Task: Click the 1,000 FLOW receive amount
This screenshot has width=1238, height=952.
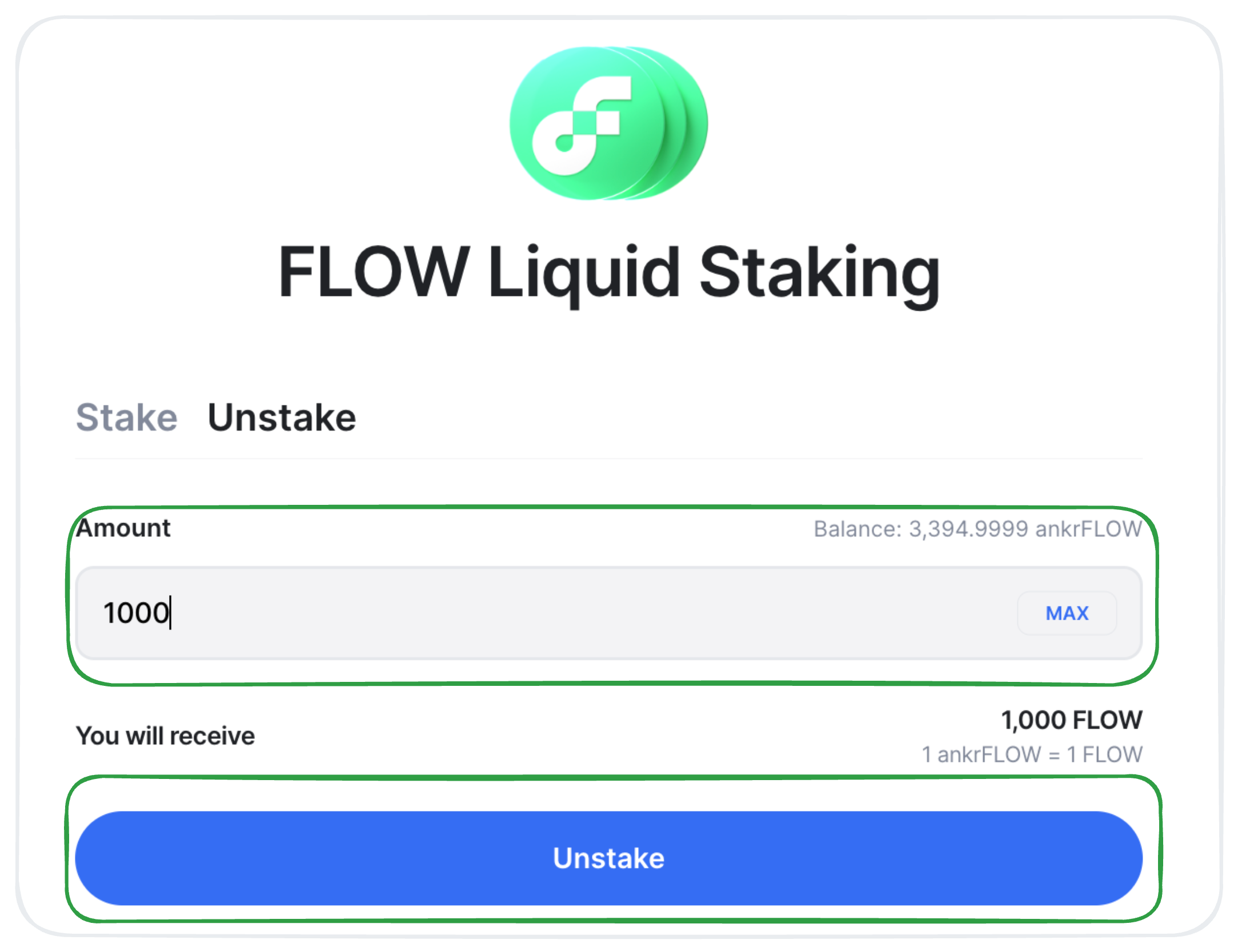Action: (1072, 720)
